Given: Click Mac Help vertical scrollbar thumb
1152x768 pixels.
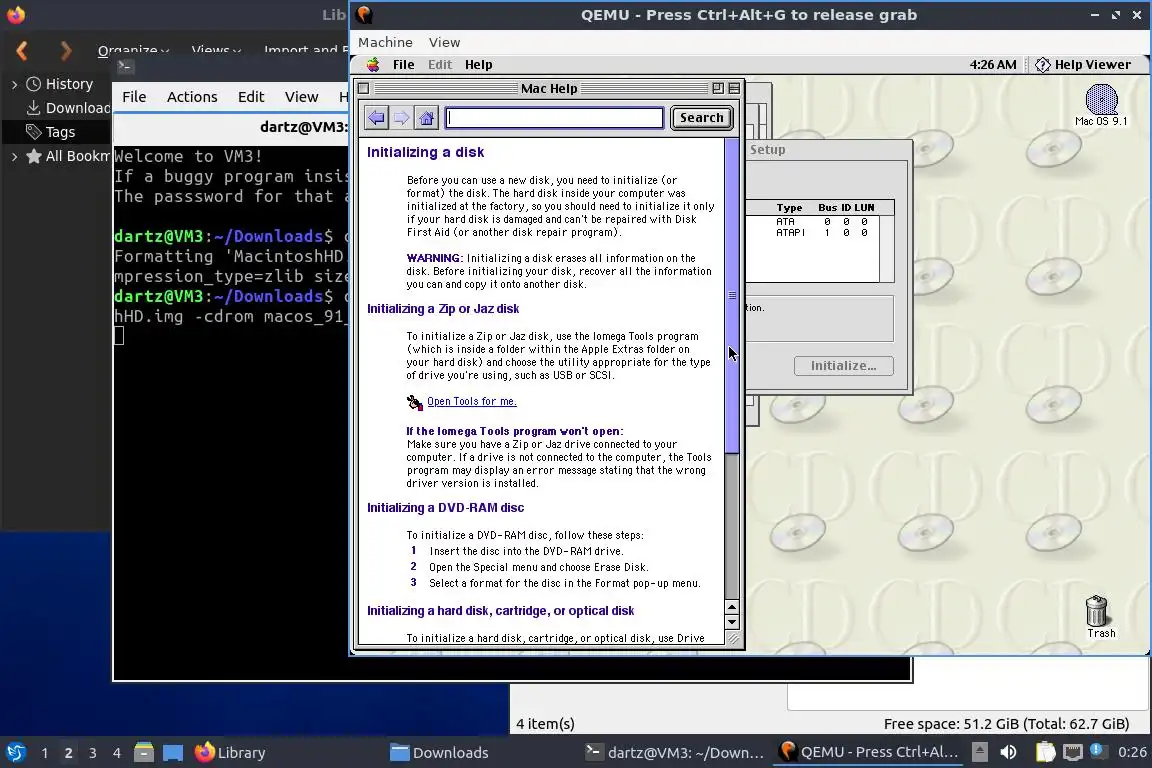Looking at the screenshot, I should [x=732, y=295].
